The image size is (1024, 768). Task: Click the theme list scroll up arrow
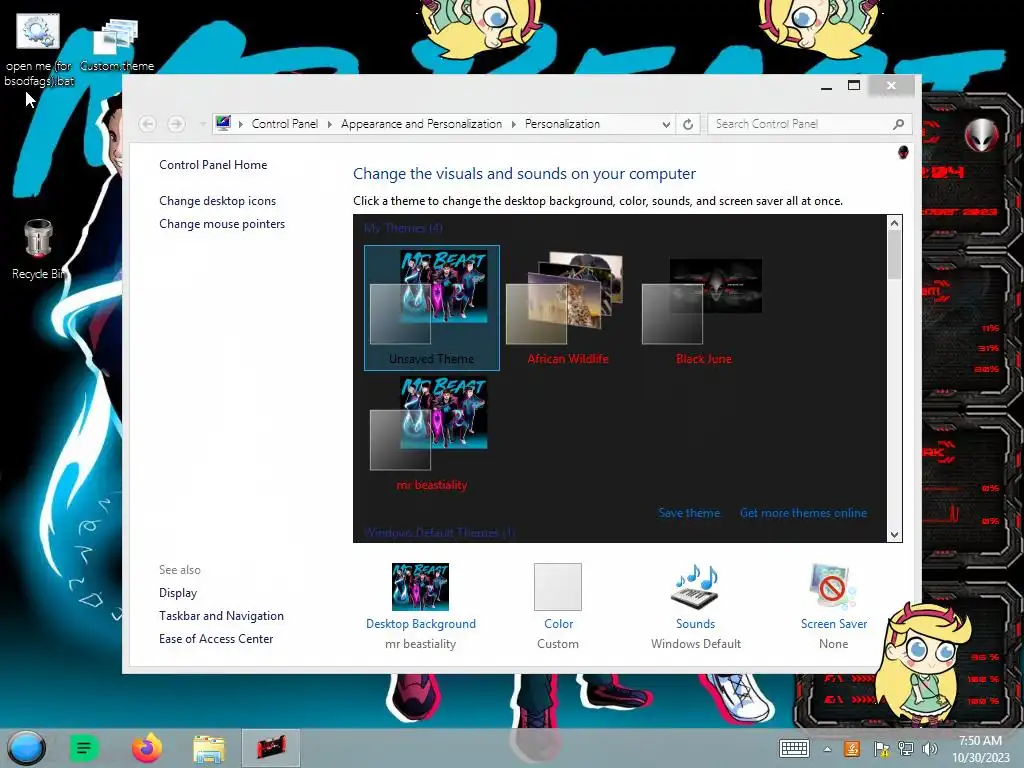tap(894, 223)
